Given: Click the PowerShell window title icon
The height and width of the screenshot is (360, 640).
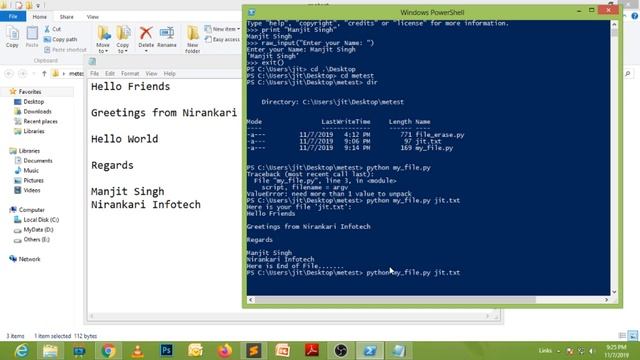Looking at the screenshot, I should pos(252,12).
